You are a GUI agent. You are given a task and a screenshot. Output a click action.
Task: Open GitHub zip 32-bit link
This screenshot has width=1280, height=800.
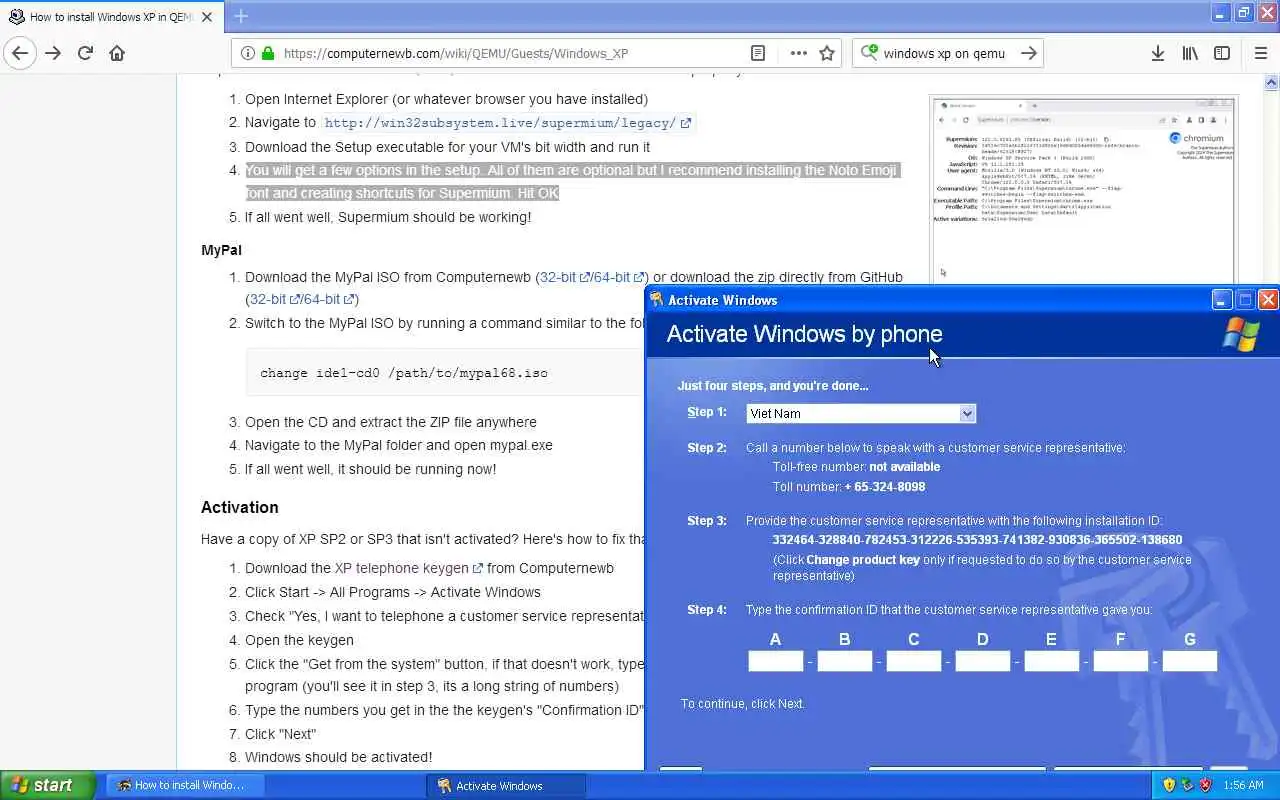[x=274, y=299]
